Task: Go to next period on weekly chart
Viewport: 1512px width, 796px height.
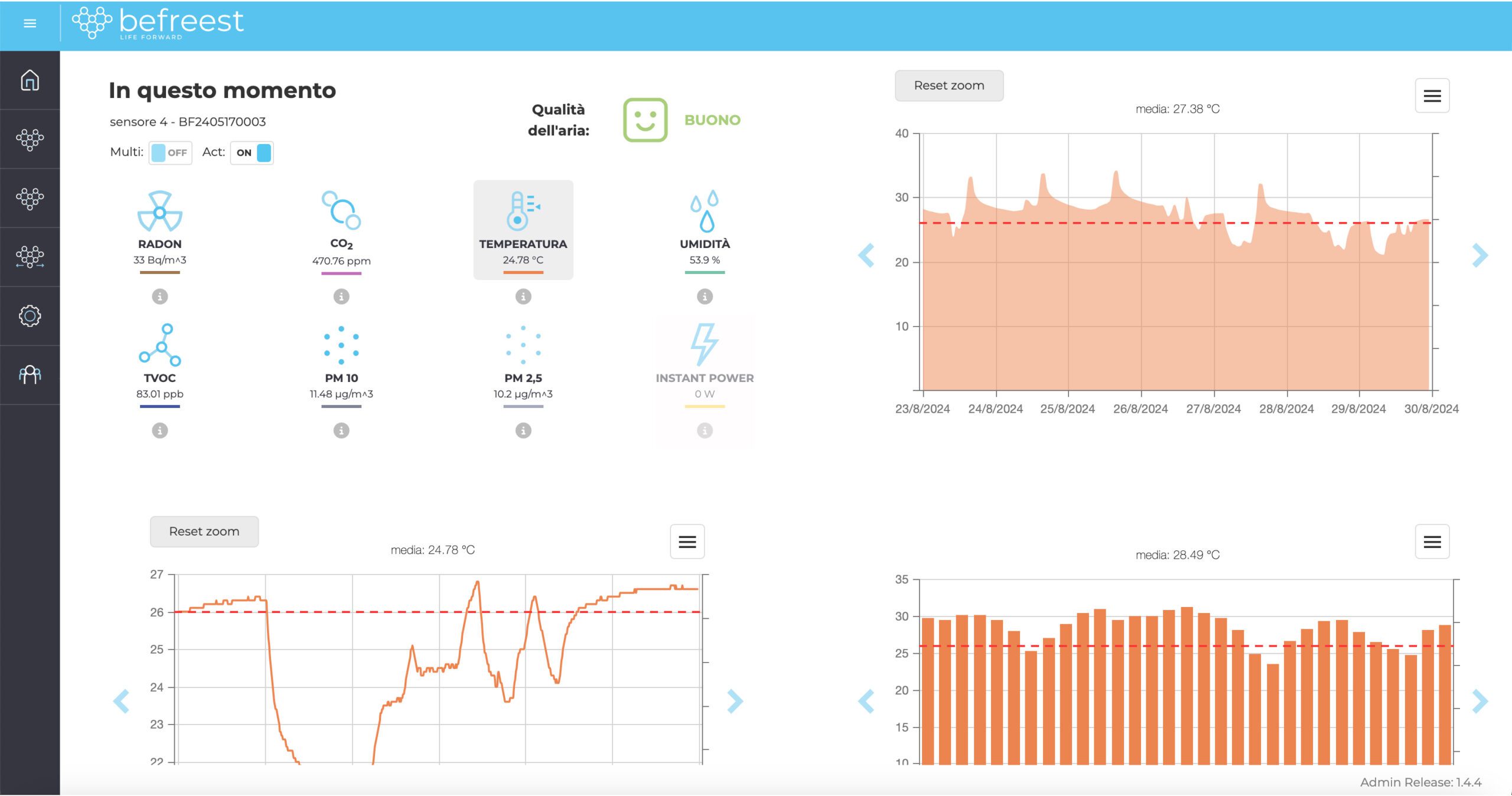Action: [x=1480, y=256]
